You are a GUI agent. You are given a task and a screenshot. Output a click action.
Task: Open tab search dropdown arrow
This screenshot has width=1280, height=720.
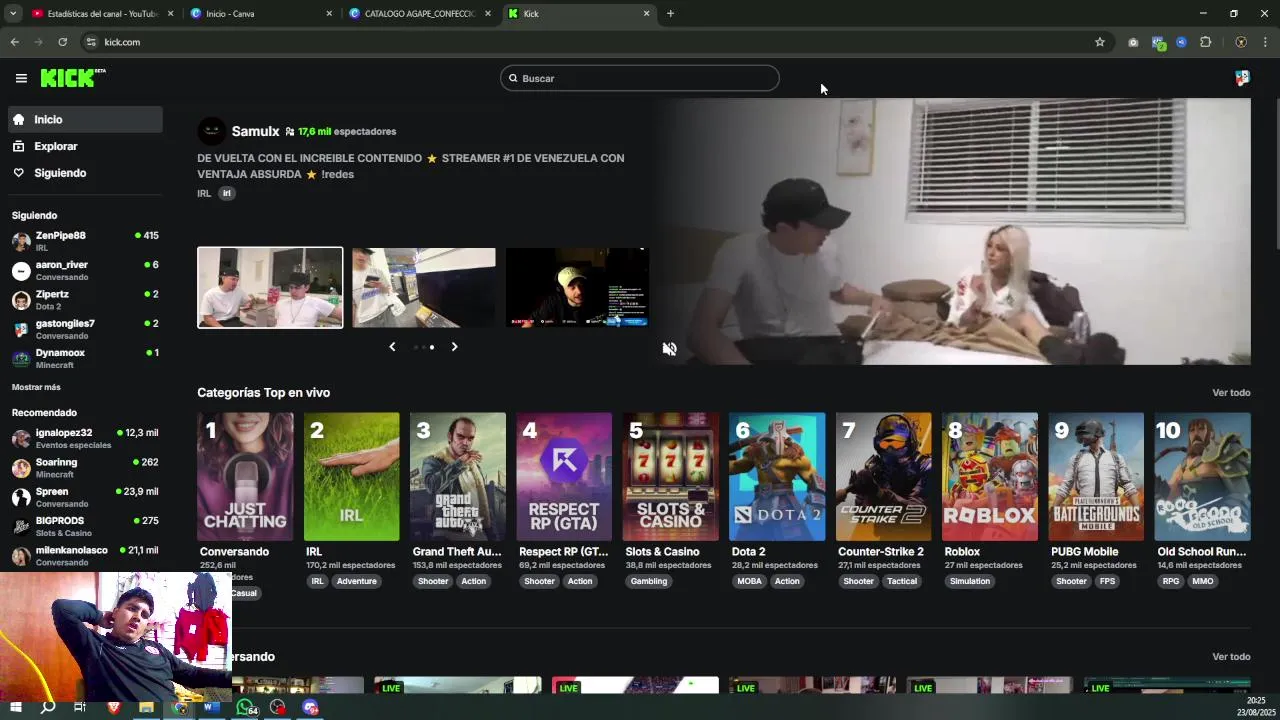point(13,14)
